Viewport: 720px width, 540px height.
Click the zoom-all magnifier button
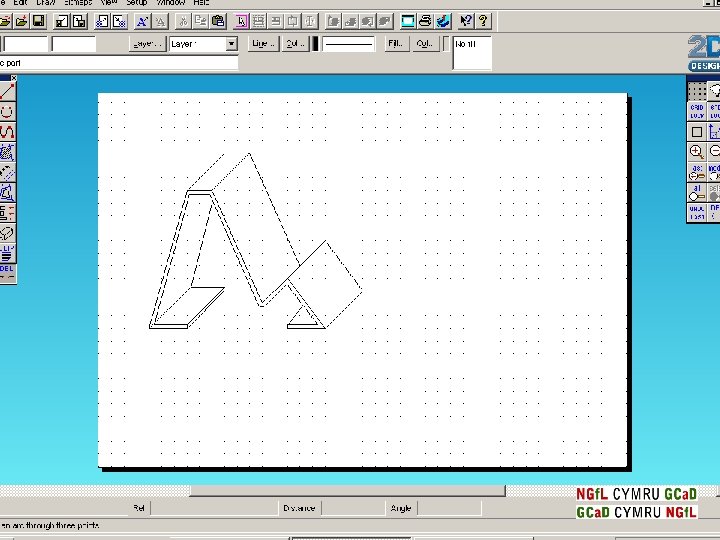point(697,192)
